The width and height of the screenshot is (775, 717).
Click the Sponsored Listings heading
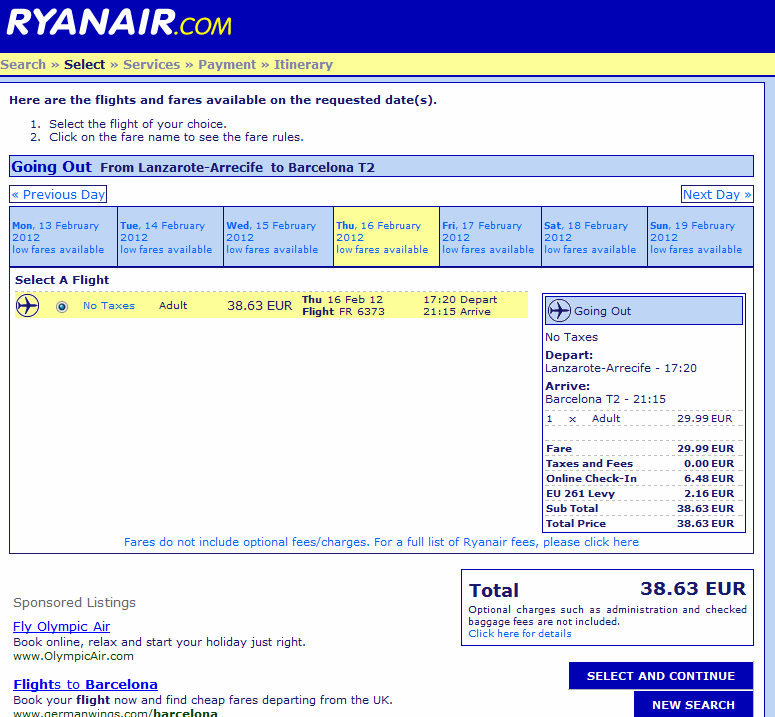[74, 602]
